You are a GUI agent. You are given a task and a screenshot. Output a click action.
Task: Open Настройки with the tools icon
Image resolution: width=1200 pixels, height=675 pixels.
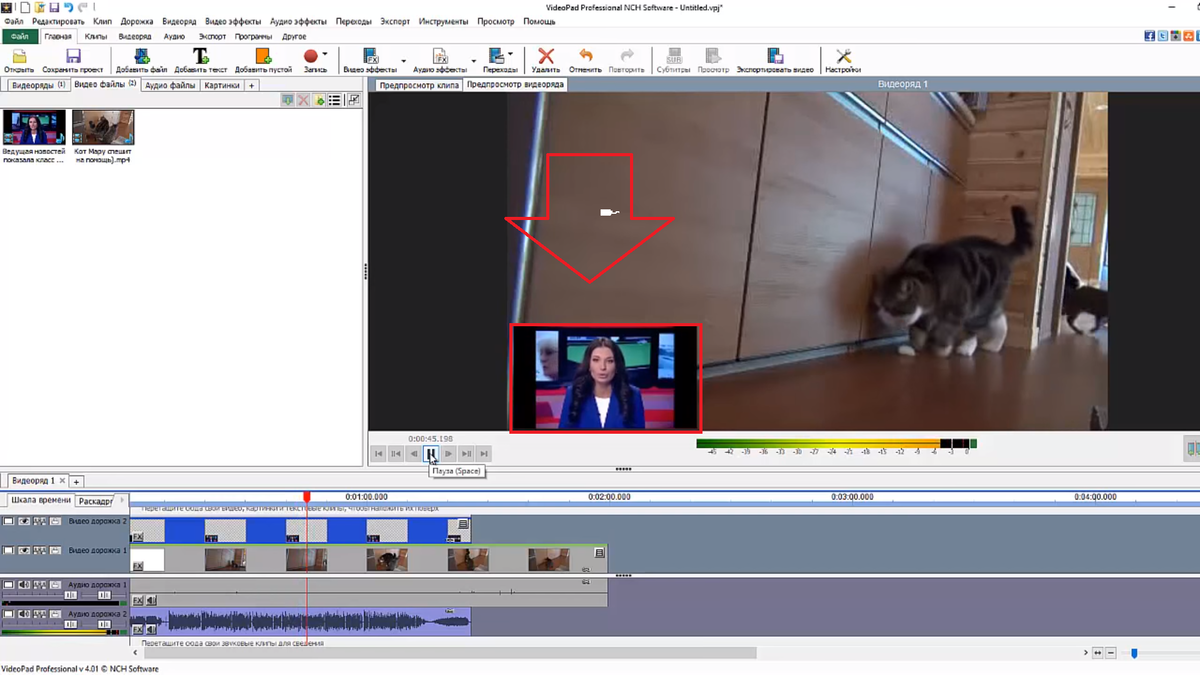843,57
